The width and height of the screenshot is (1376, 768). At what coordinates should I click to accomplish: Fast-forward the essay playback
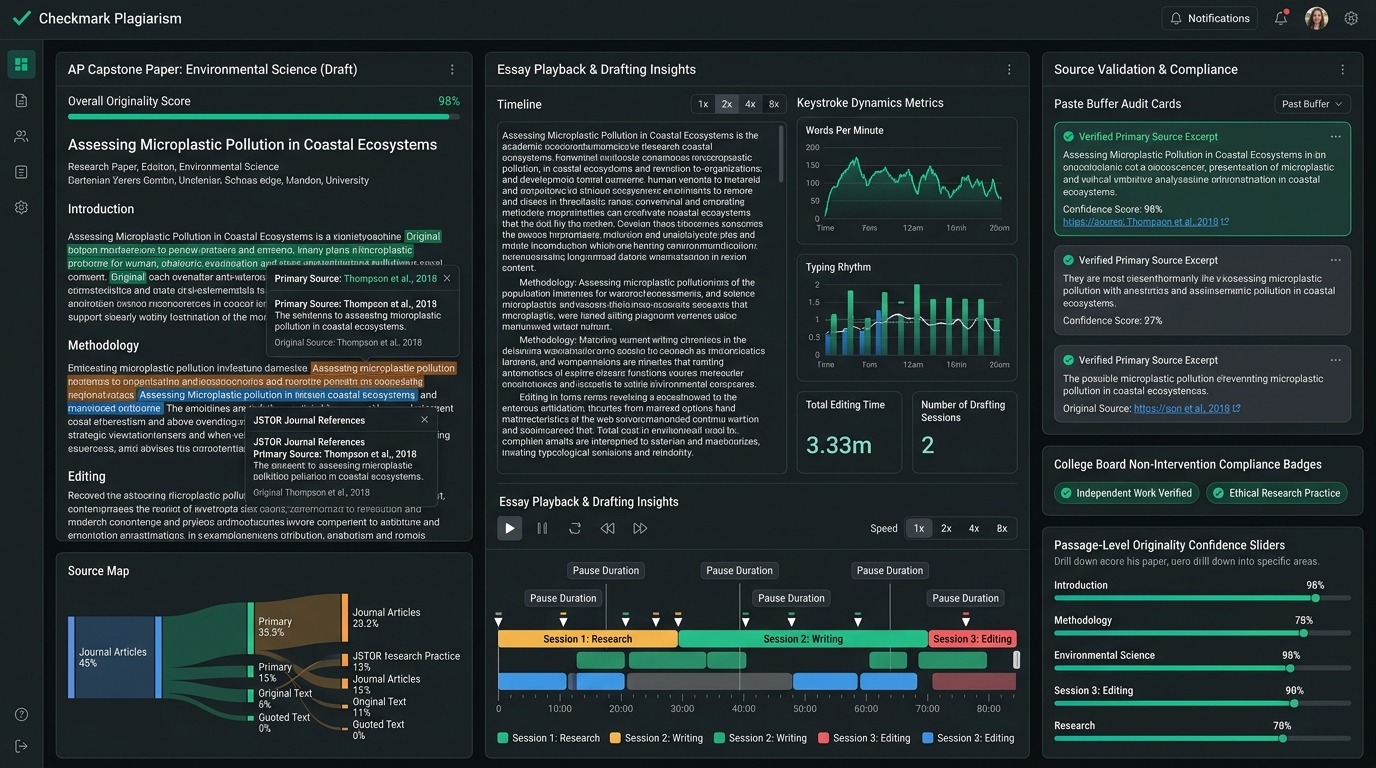pyautogui.click(x=640, y=528)
